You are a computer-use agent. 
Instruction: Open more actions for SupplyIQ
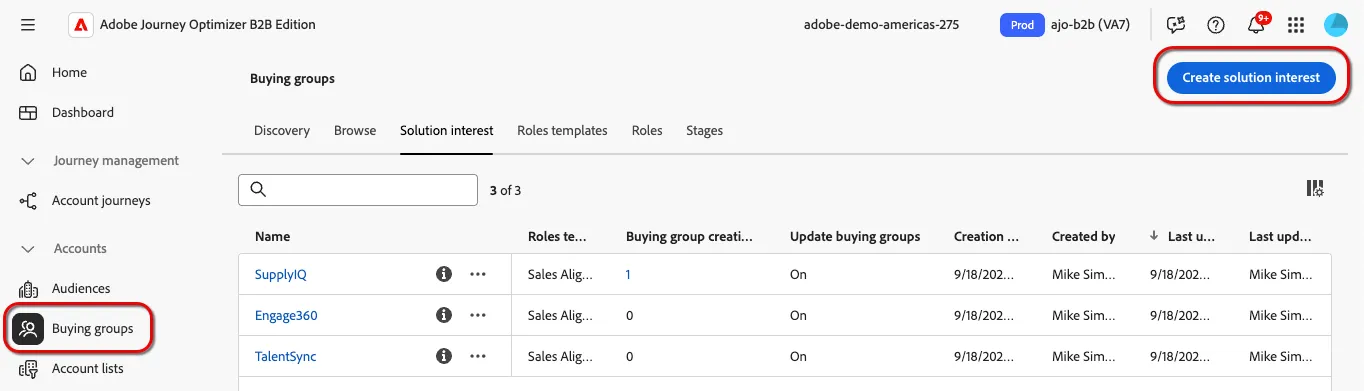[x=478, y=274]
